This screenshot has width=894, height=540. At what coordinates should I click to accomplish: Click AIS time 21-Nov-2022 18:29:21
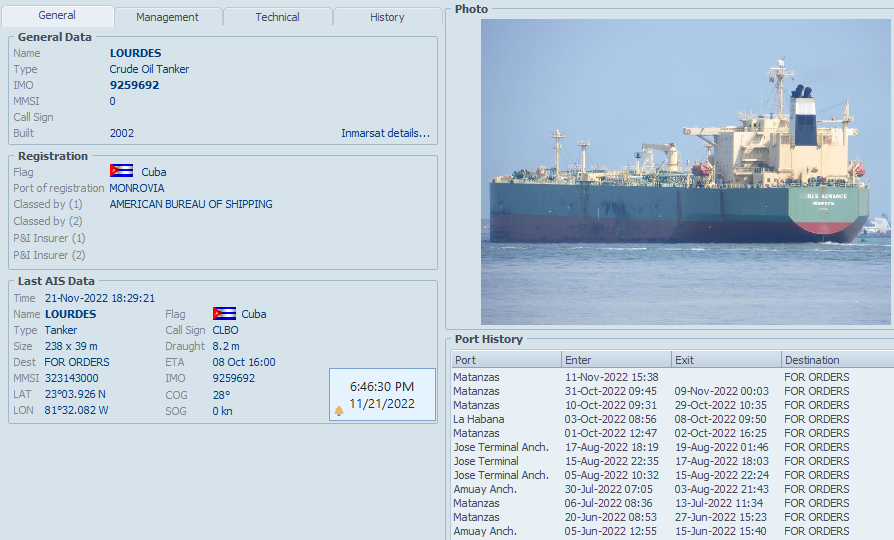pos(100,298)
